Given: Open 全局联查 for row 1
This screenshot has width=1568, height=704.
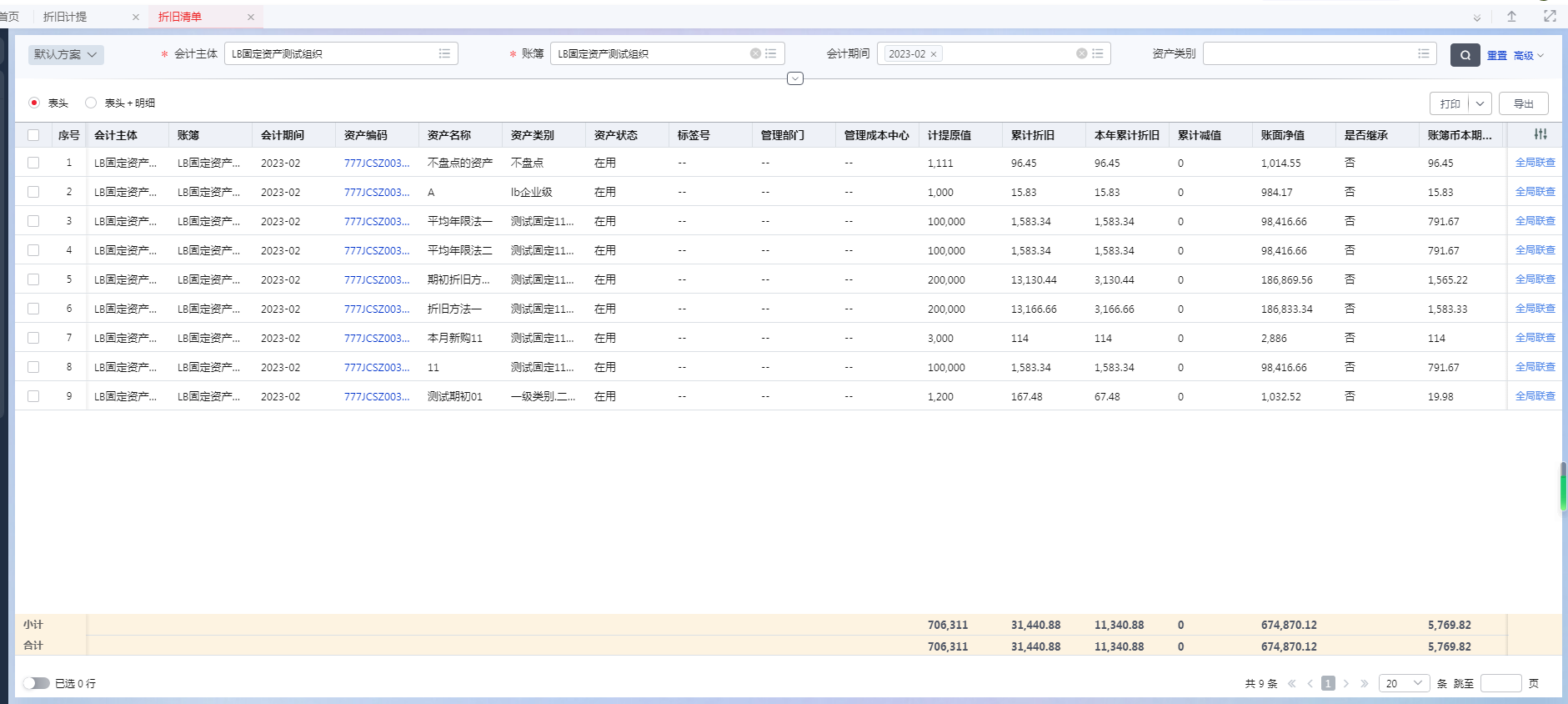Looking at the screenshot, I should coord(1535,163).
